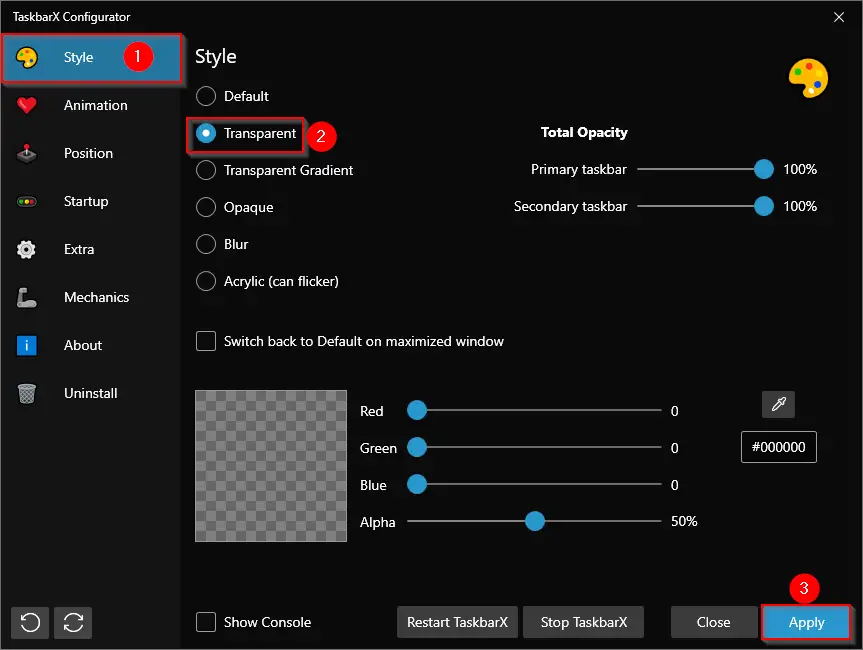The image size is (863, 650).
Task: Apply the style settings
Action: click(806, 622)
